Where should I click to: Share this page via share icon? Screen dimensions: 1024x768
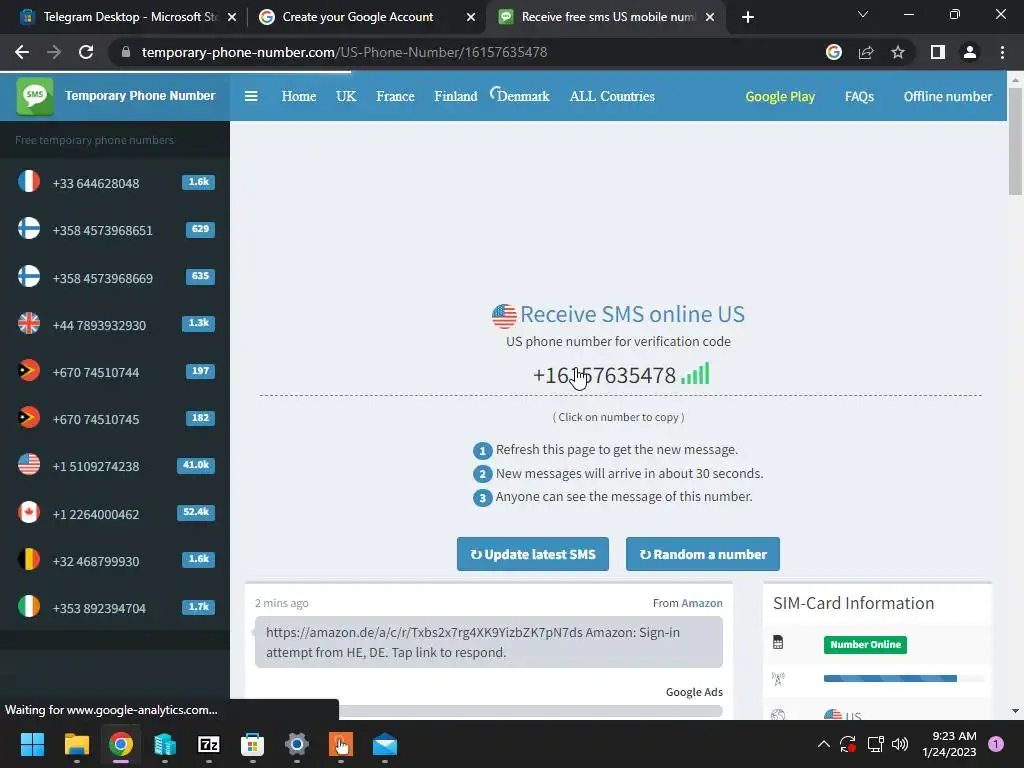(x=866, y=52)
